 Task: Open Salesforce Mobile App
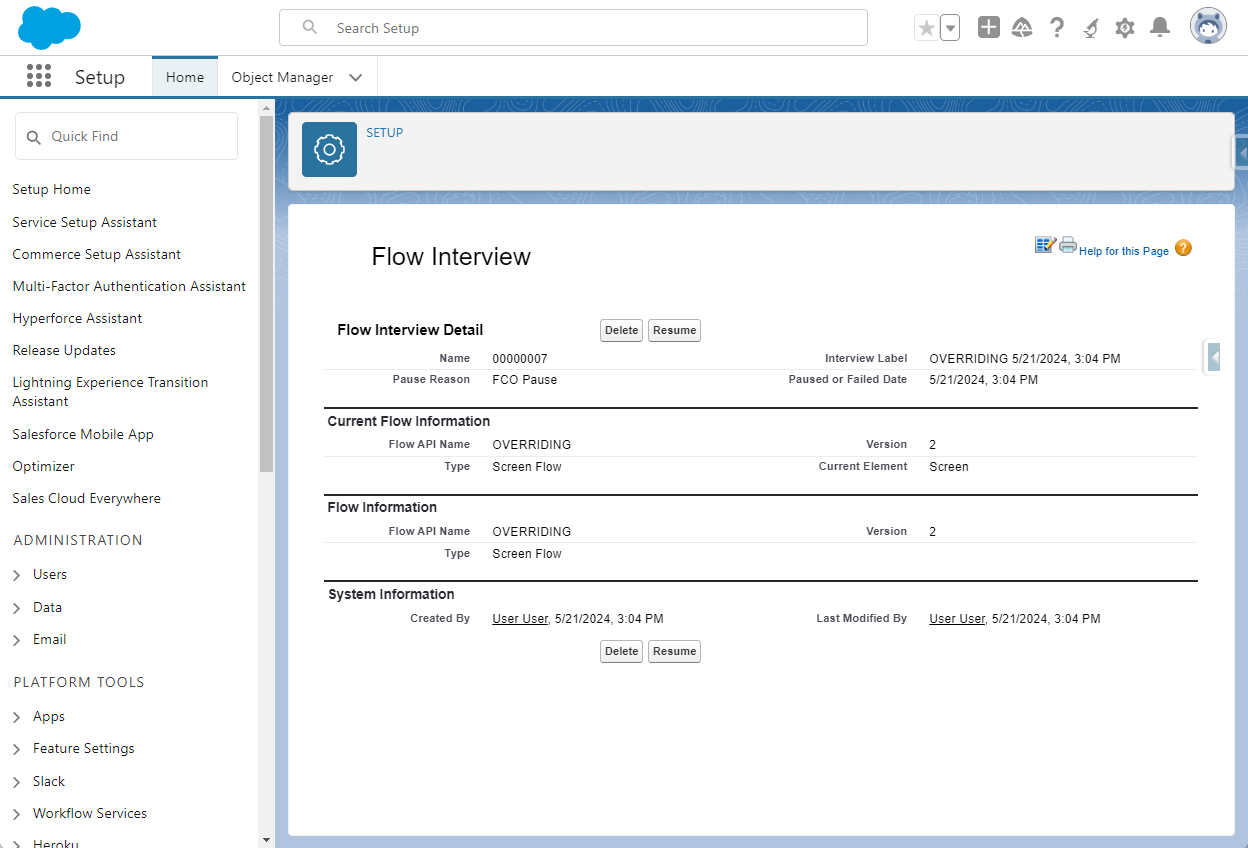[83, 434]
